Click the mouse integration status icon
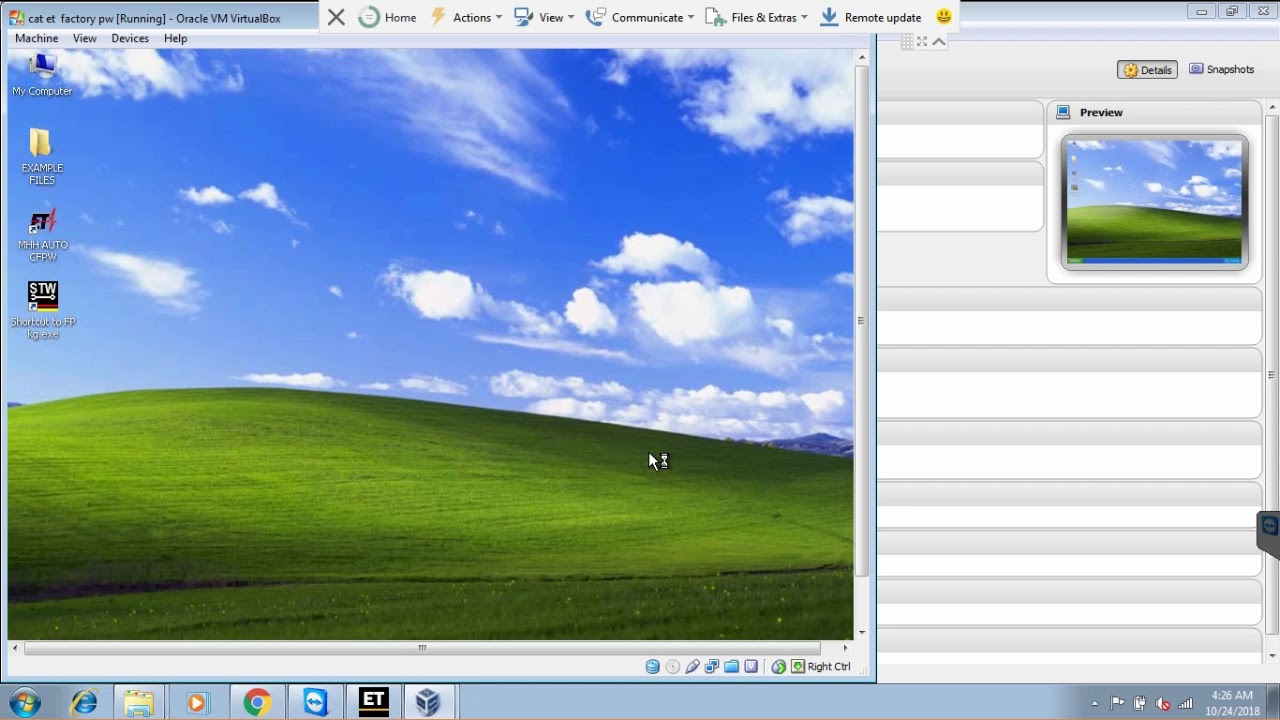Viewport: 1280px width, 720px height. pos(779,667)
